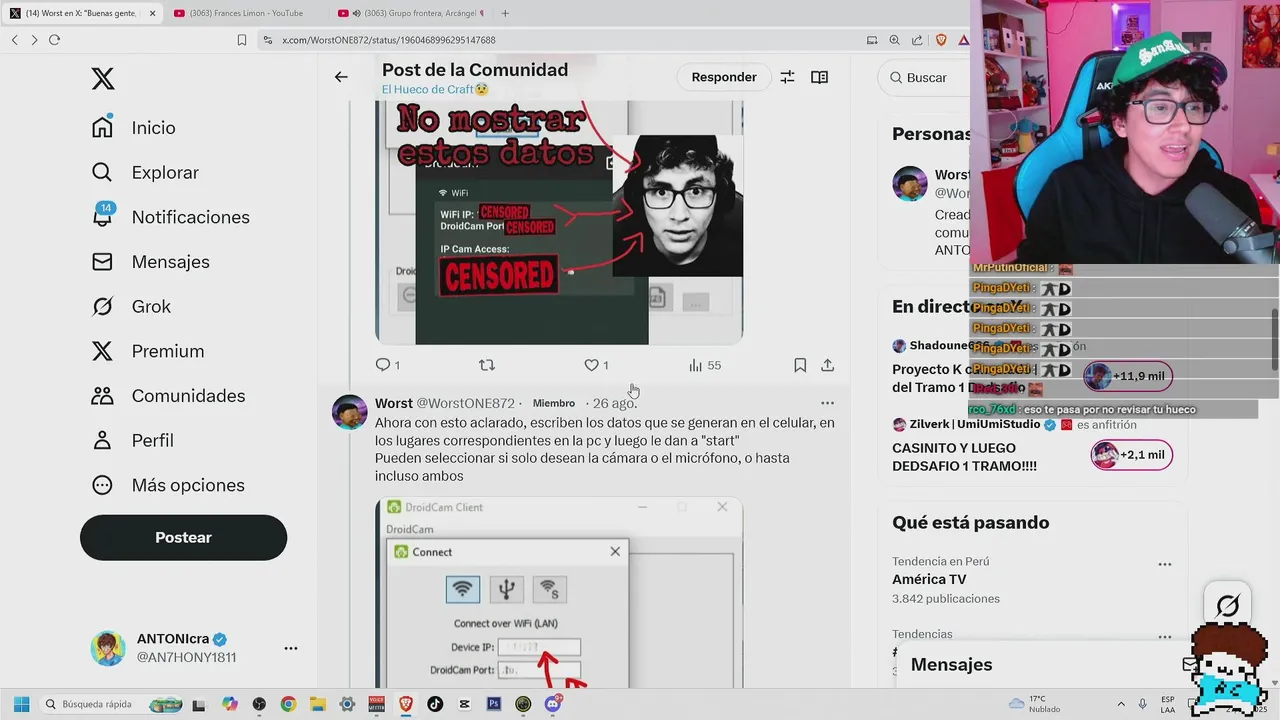
Task: Click the share icon in address bar
Action: (917, 40)
